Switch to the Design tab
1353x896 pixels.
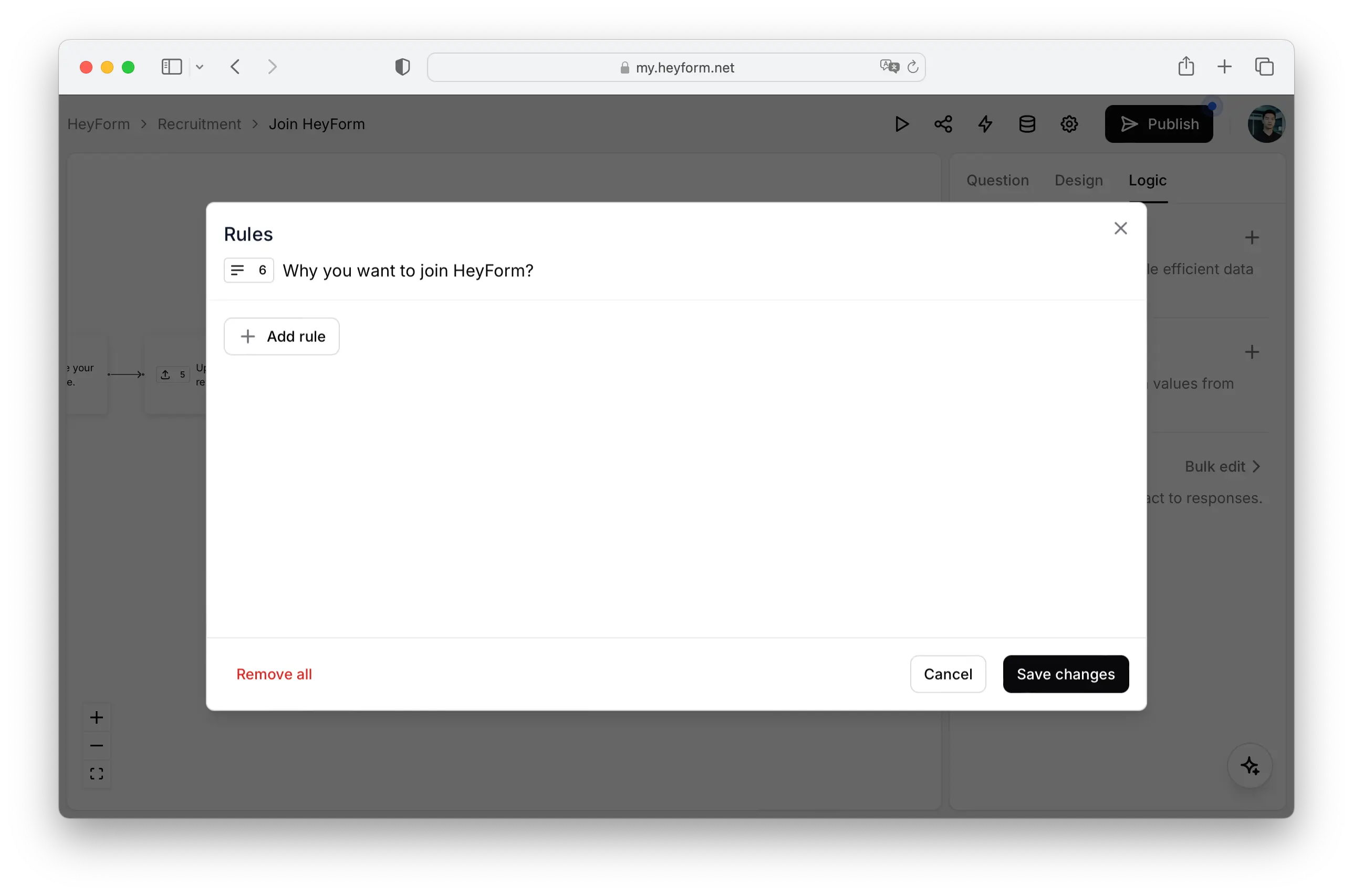point(1078,181)
